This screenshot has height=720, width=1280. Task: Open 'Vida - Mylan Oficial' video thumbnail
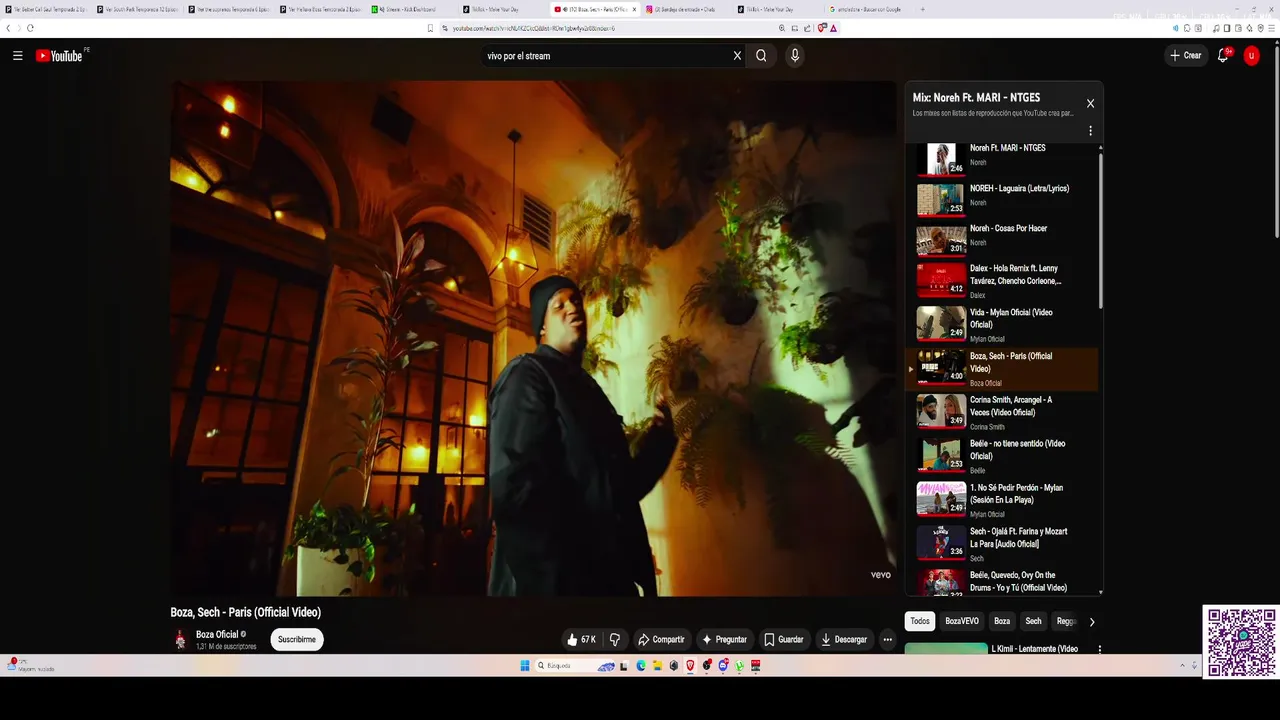pos(941,323)
